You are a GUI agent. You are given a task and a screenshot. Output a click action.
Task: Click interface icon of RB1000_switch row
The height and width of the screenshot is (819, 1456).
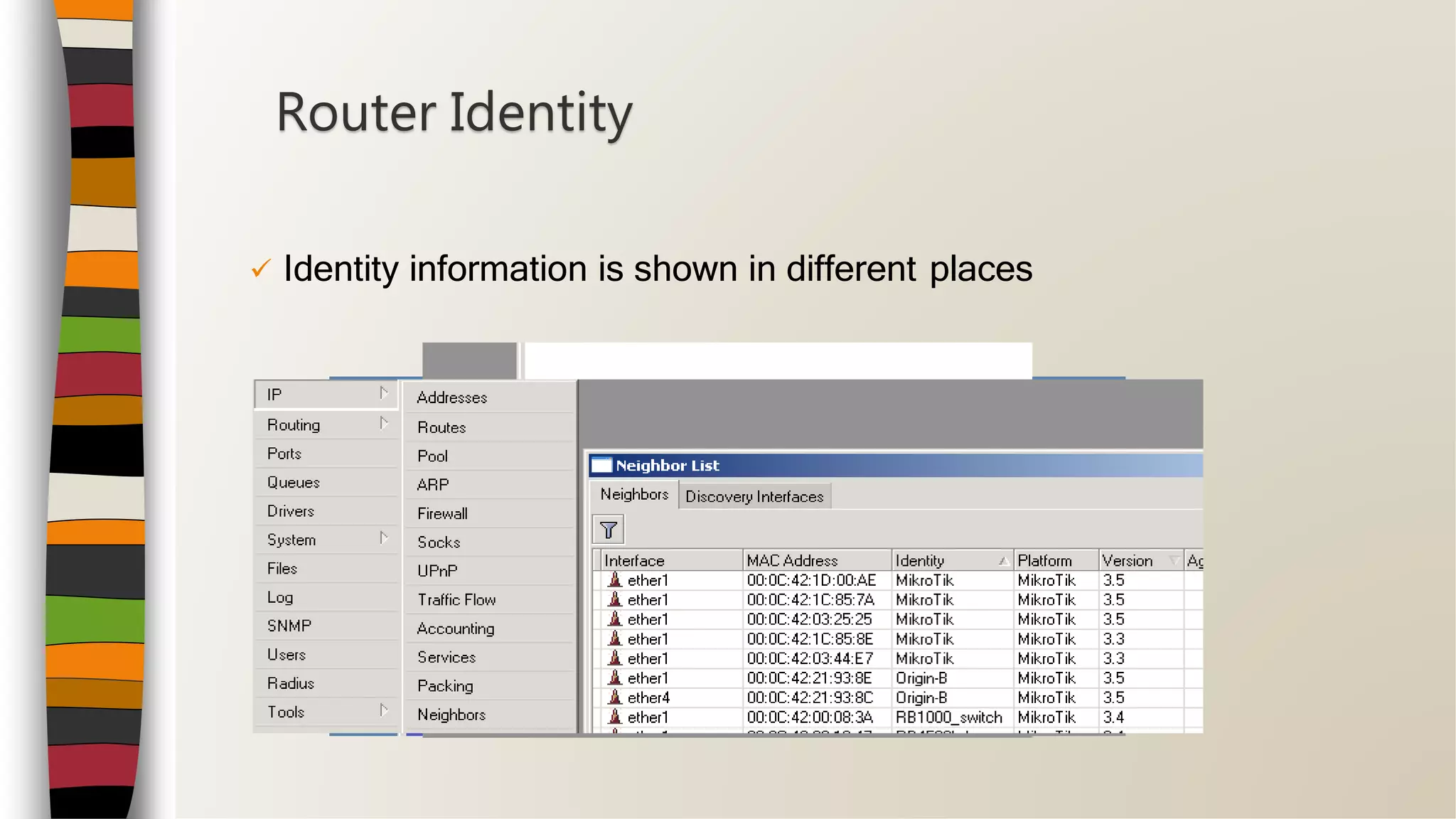click(x=615, y=717)
